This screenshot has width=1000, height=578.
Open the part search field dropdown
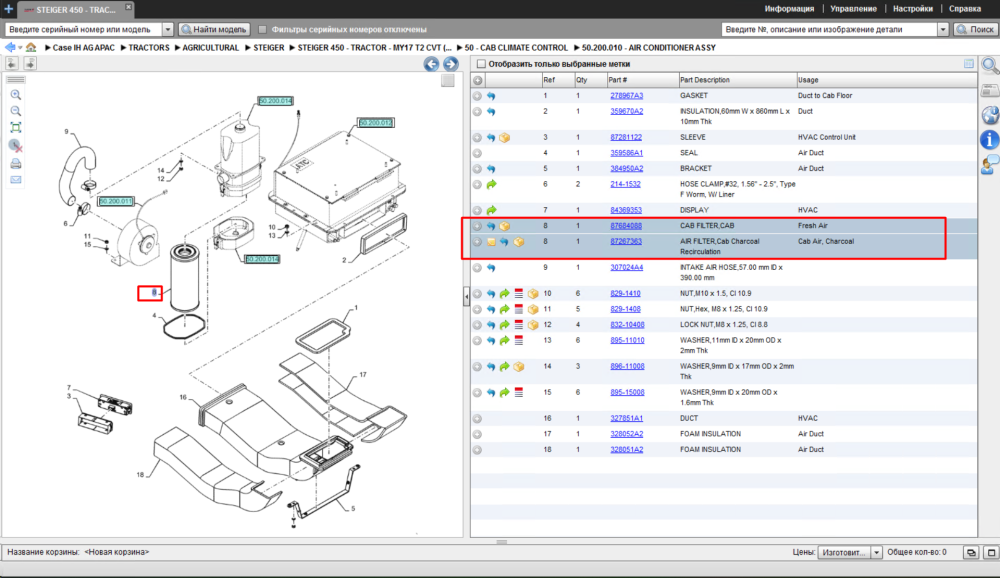tap(943, 29)
